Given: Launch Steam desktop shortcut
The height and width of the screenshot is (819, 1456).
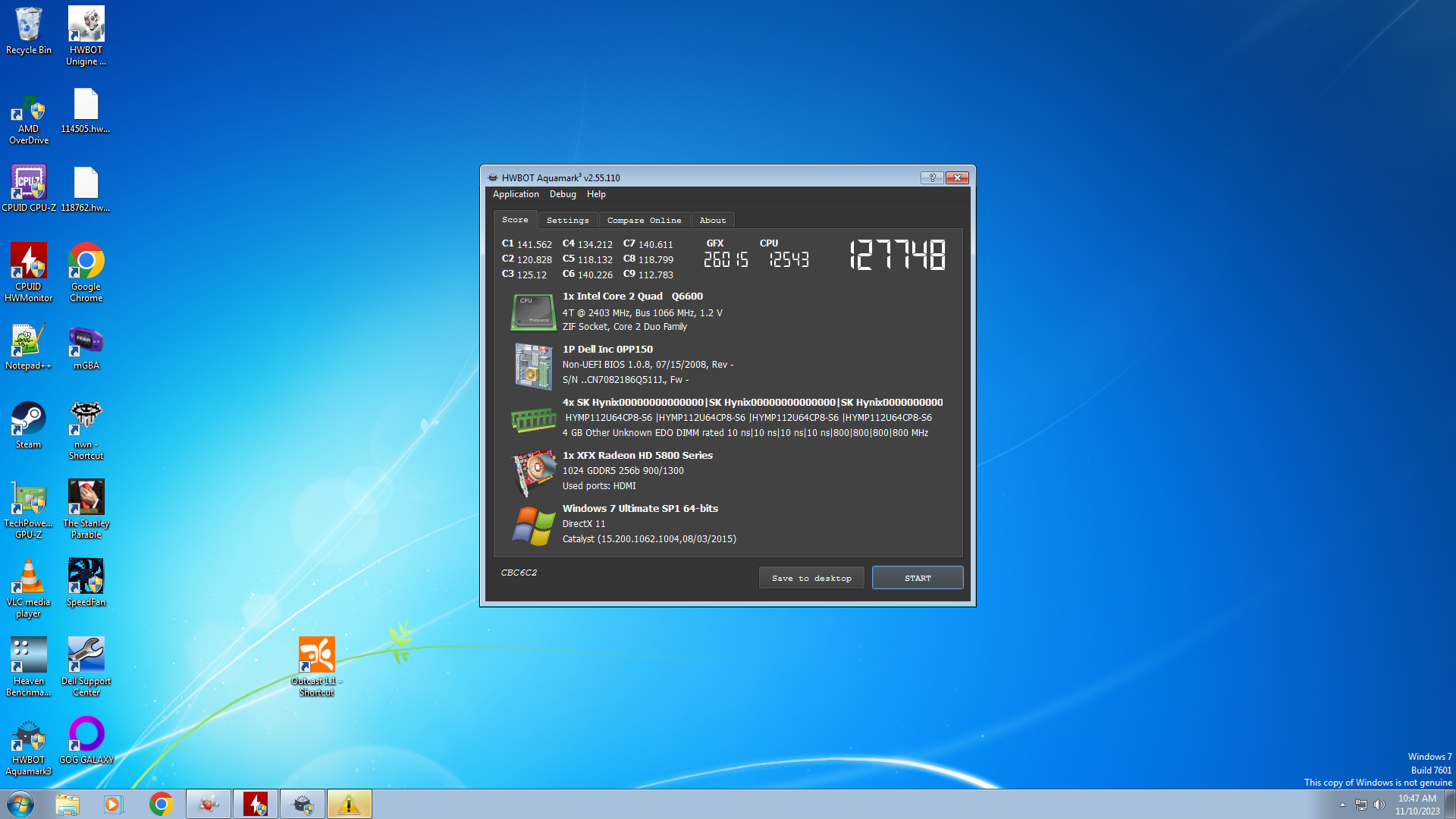Looking at the screenshot, I should coord(29,425).
